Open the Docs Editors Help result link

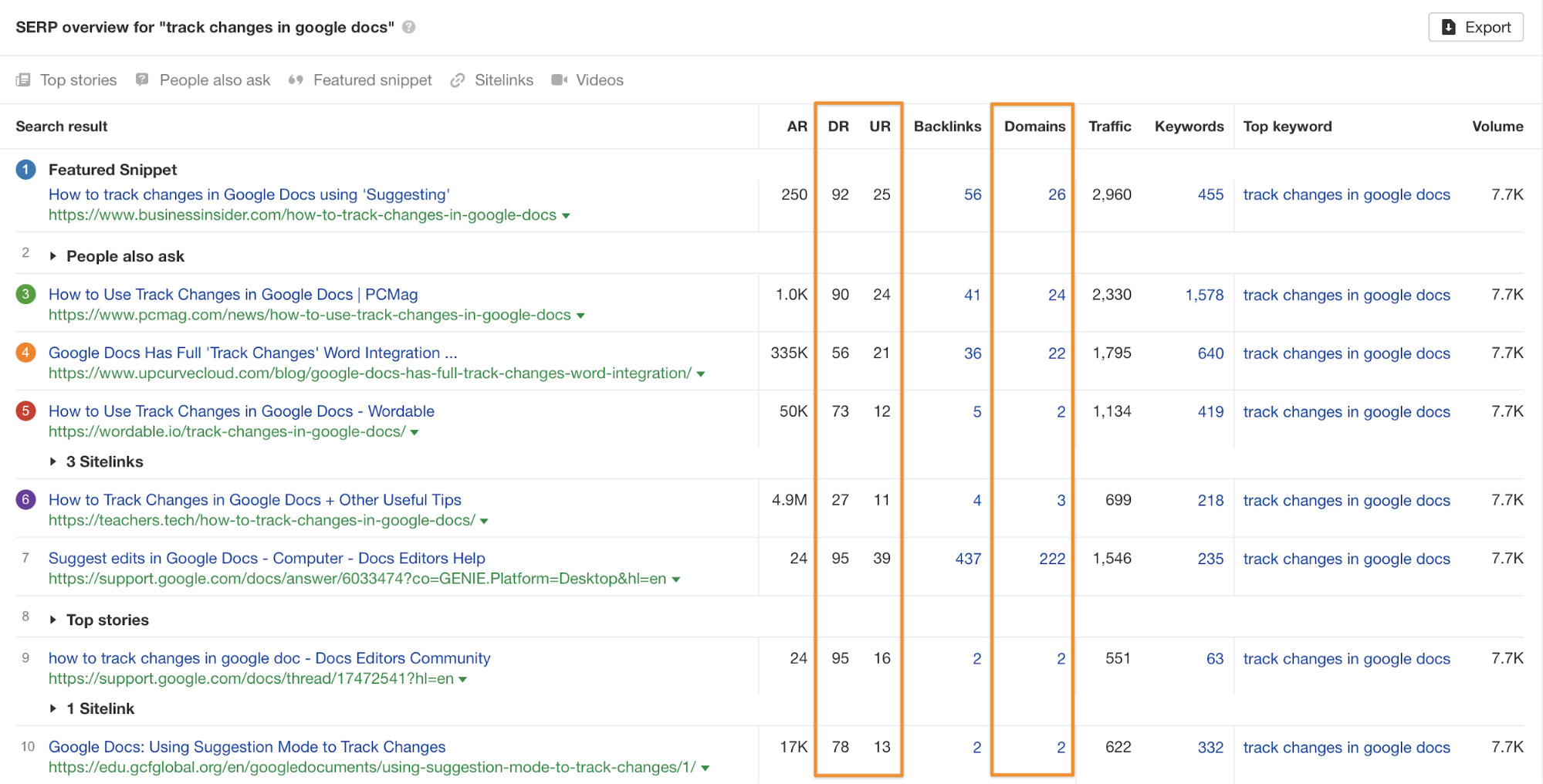(x=266, y=558)
